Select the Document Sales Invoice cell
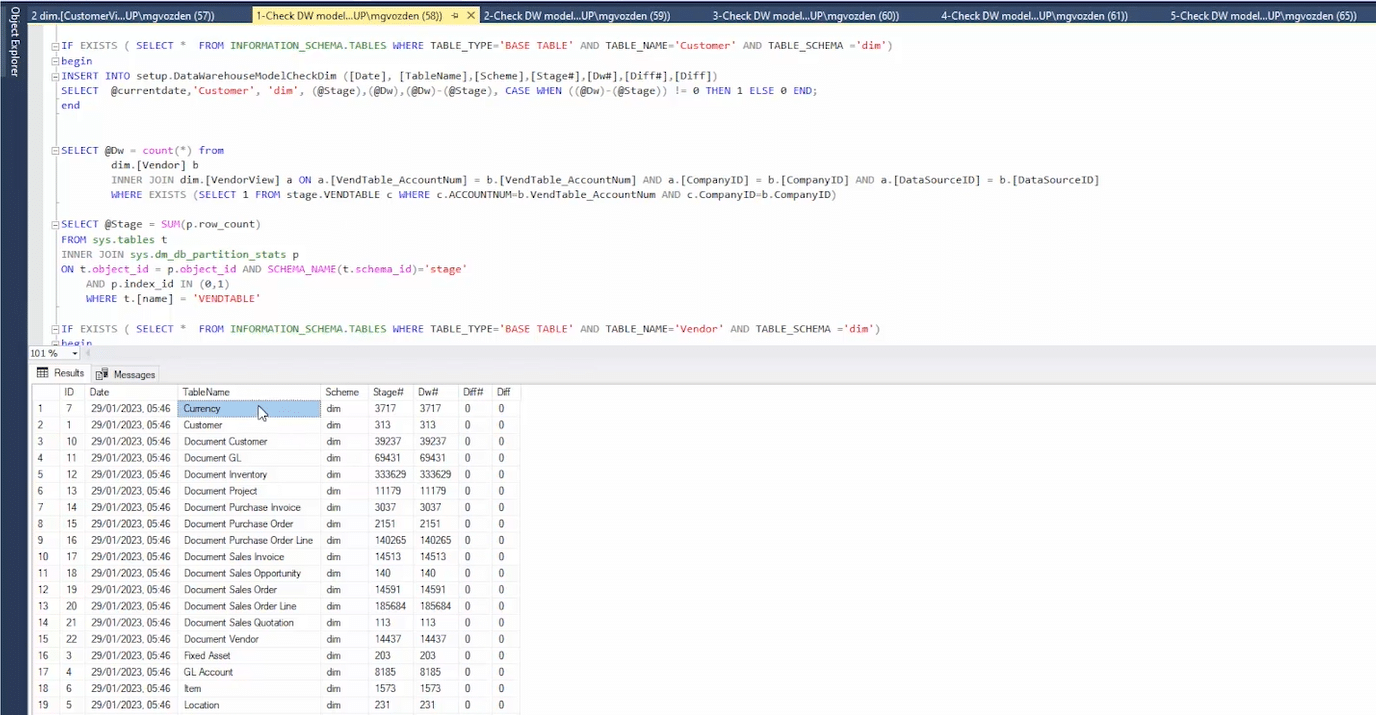Viewport: 1376px width, 715px height. pos(250,557)
